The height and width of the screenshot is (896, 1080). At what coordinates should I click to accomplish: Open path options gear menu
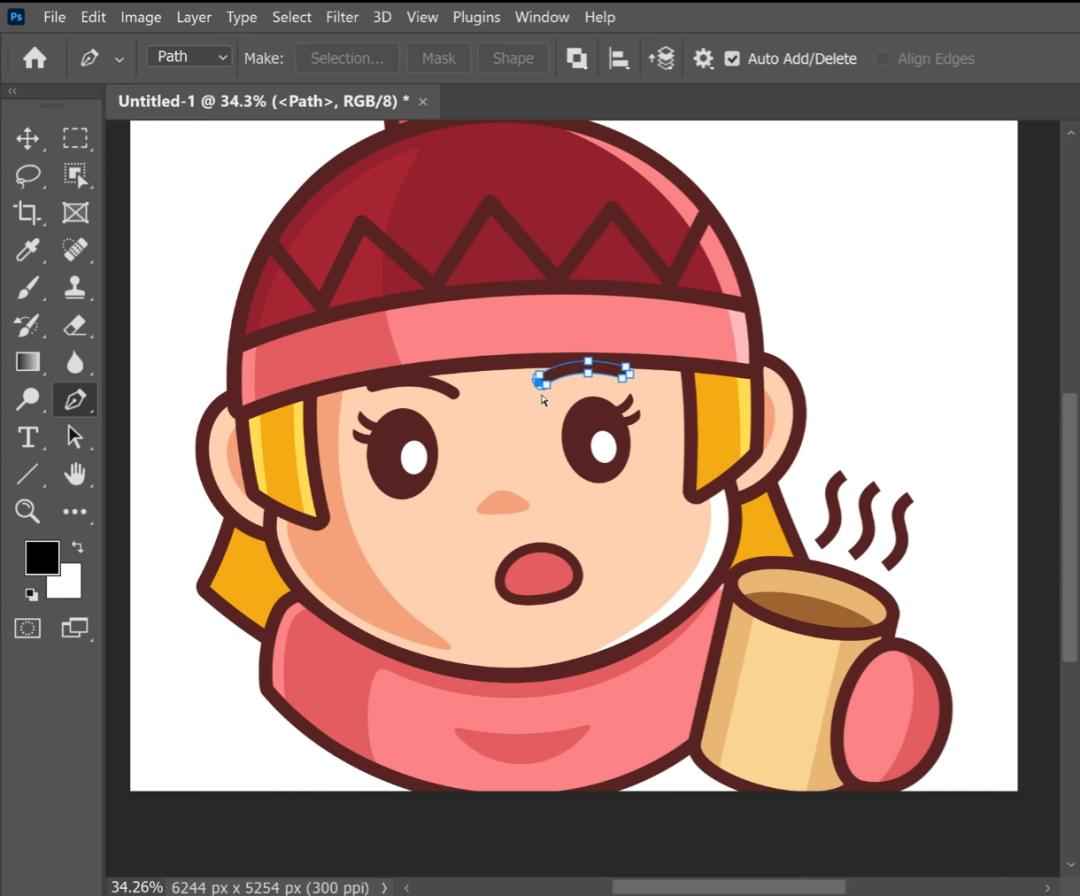(x=703, y=59)
